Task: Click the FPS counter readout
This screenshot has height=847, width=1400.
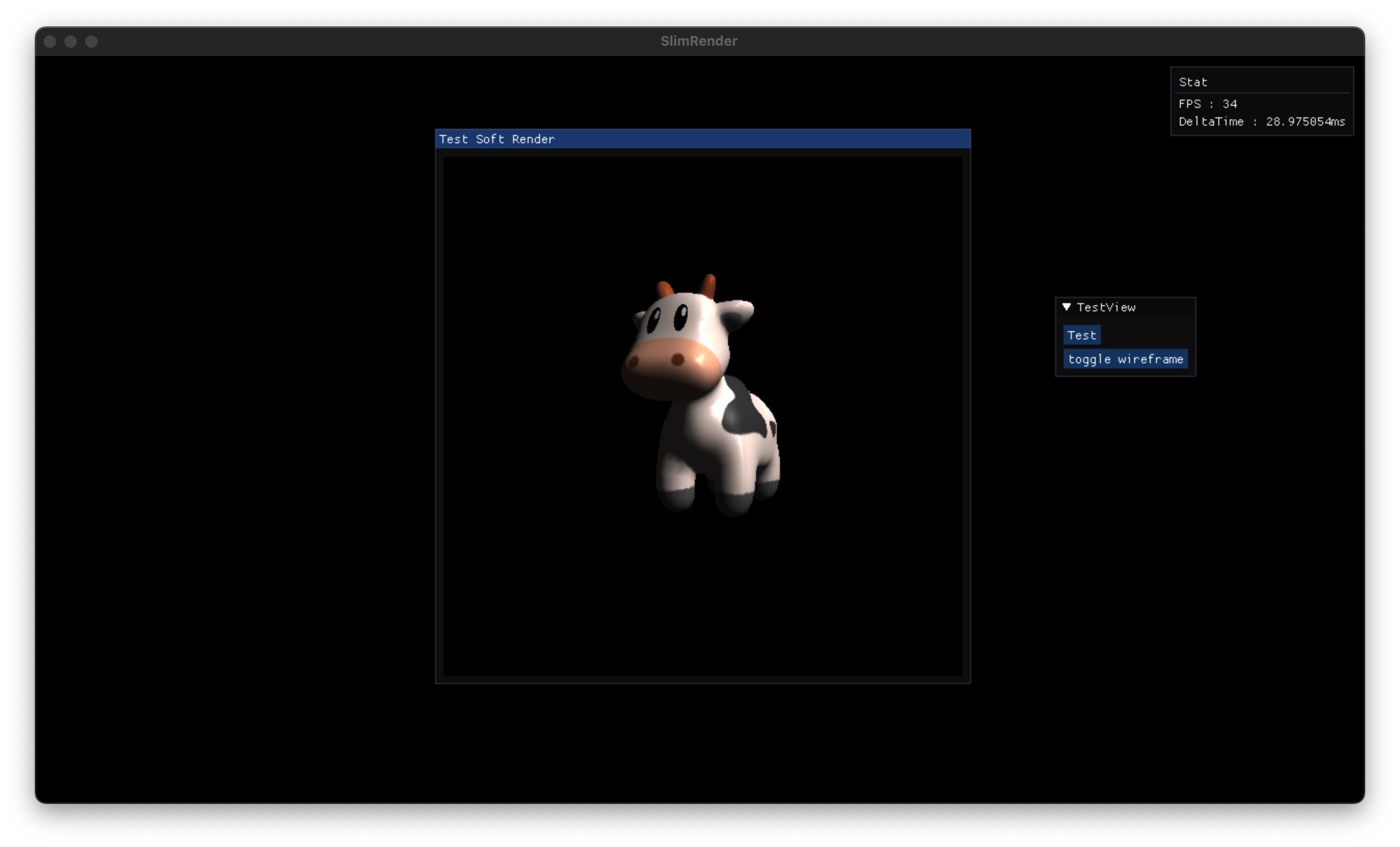Action: [x=1207, y=104]
